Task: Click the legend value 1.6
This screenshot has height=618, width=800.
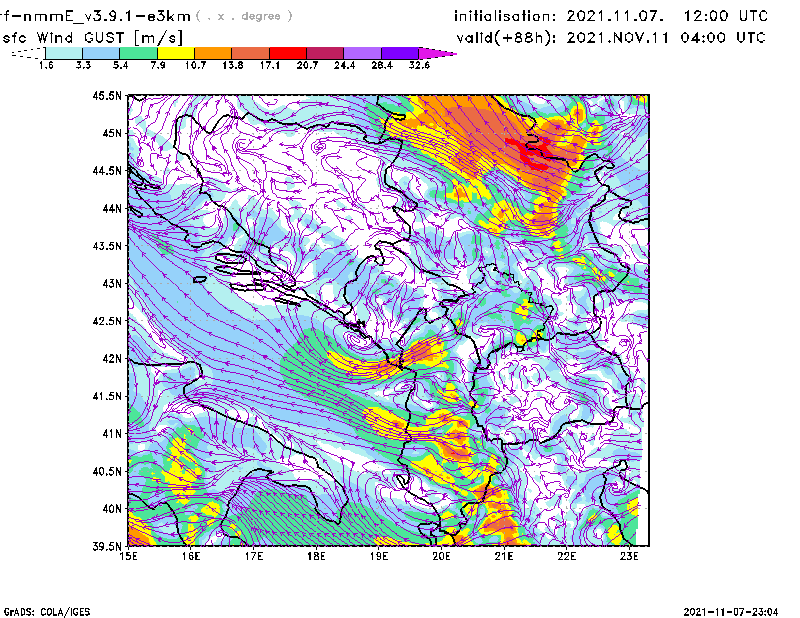Action: pyautogui.click(x=46, y=65)
